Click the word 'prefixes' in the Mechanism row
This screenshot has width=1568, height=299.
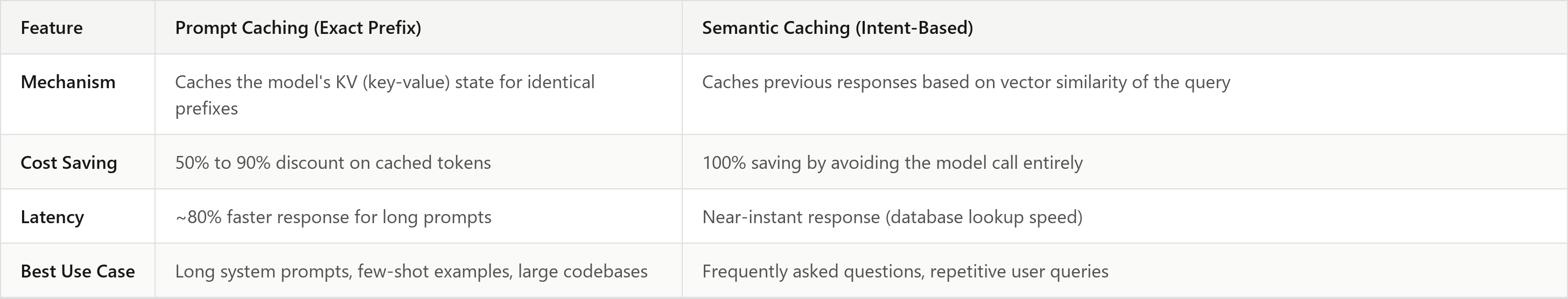click(206, 109)
